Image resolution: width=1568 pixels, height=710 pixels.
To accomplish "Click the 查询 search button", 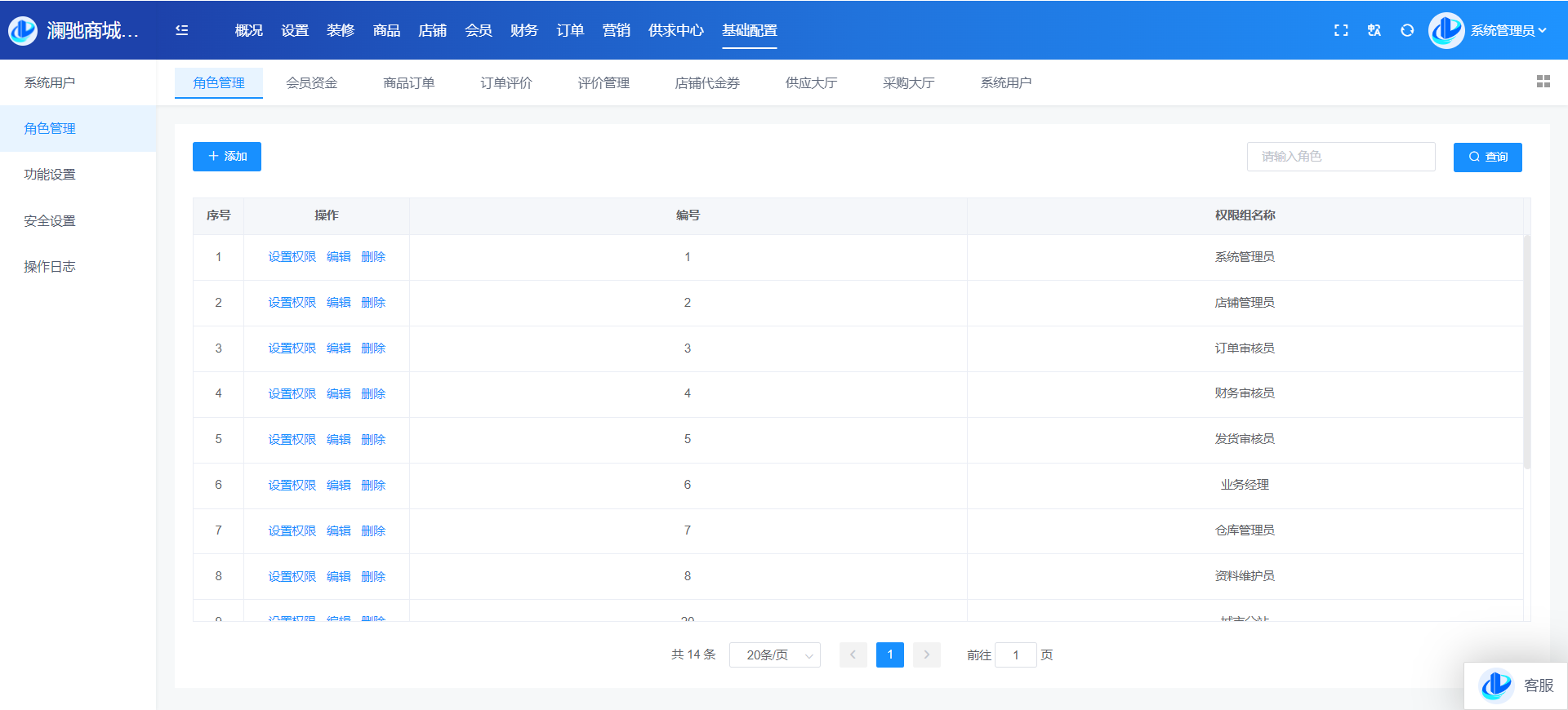I will click(x=1487, y=157).
